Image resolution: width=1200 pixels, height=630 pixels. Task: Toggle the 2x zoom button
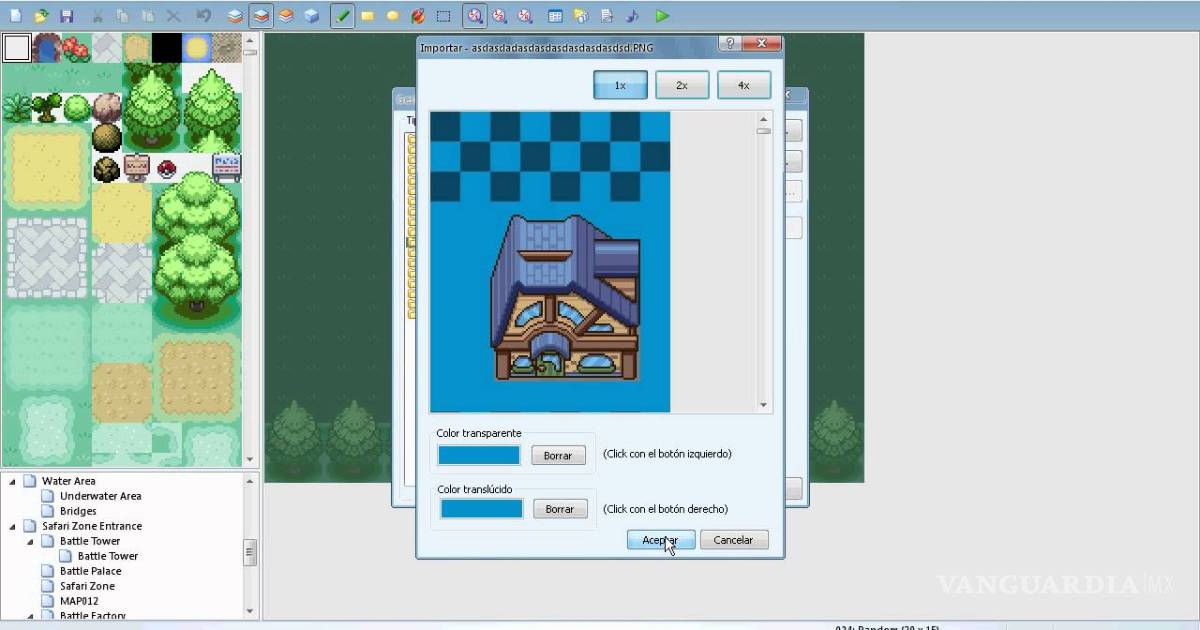682,85
